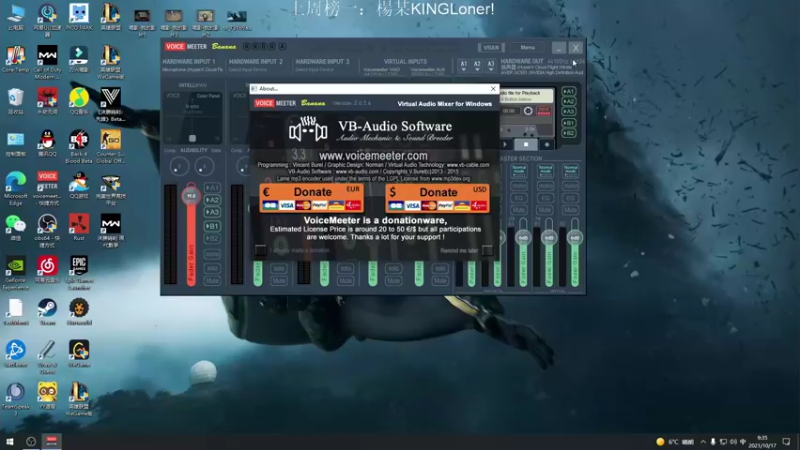Open the PICO PARK desktop shortcut
The width and height of the screenshot is (800, 450).
[x=79, y=17]
